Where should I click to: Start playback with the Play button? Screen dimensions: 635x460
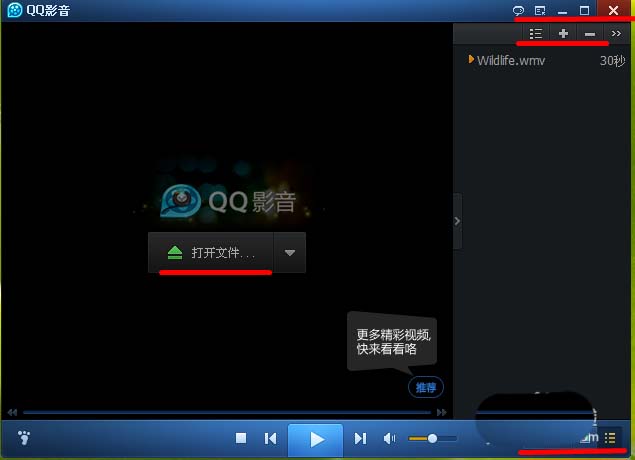[x=316, y=440]
